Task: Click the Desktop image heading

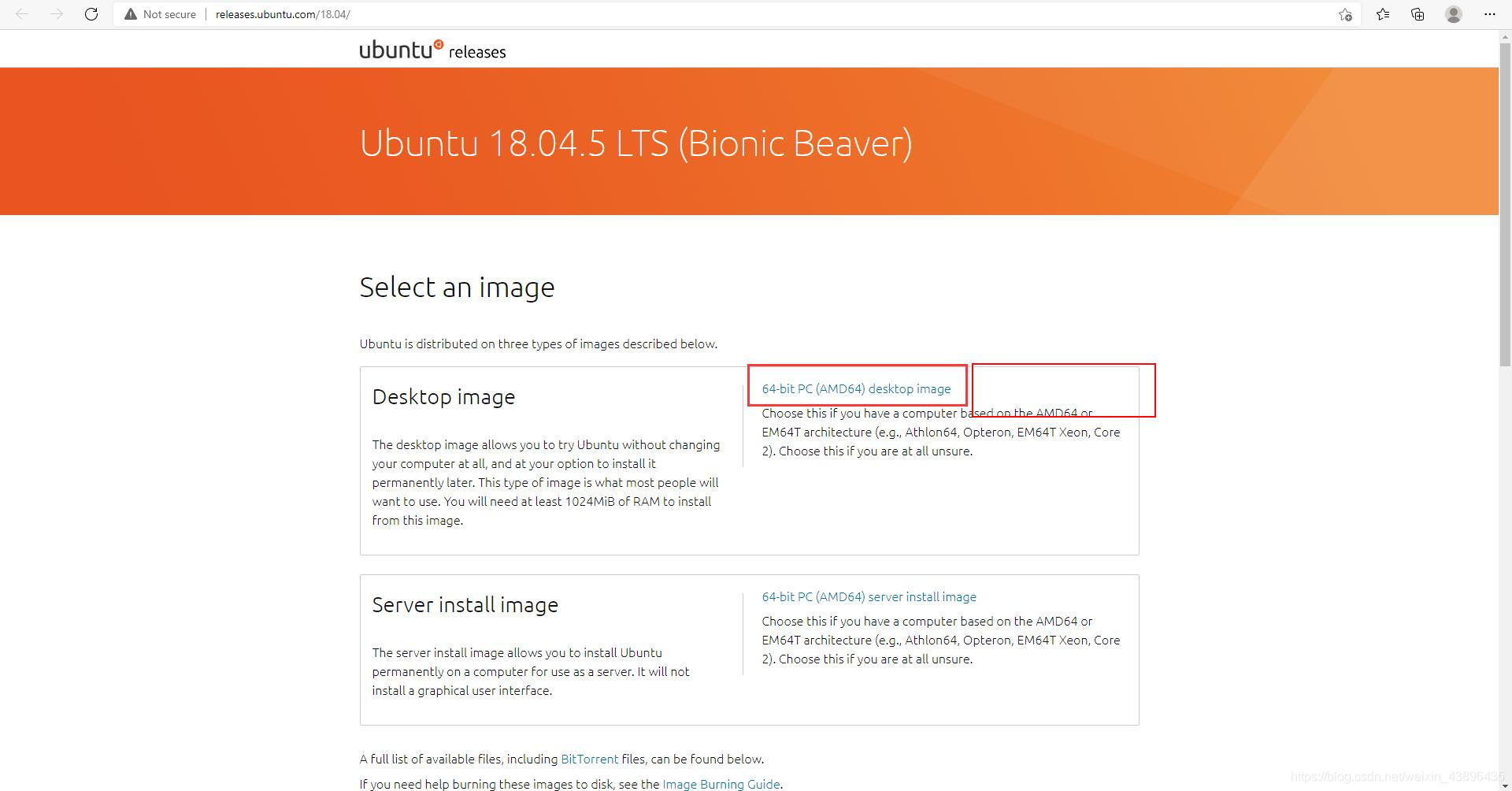Action: 443,396
